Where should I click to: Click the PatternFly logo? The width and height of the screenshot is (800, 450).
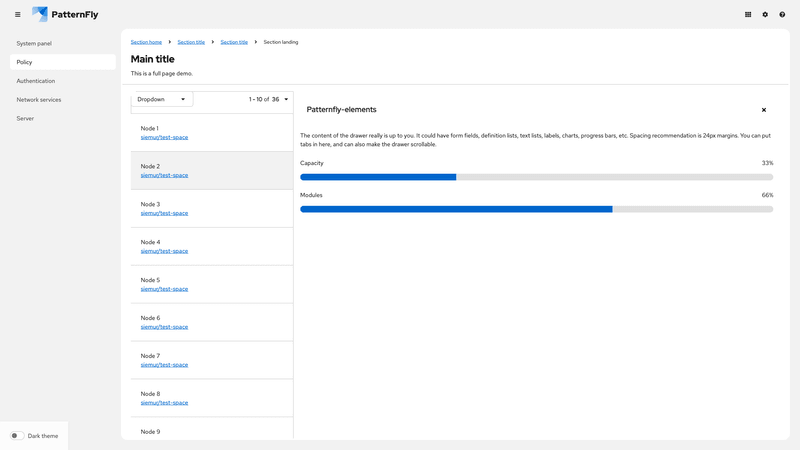(x=65, y=15)
